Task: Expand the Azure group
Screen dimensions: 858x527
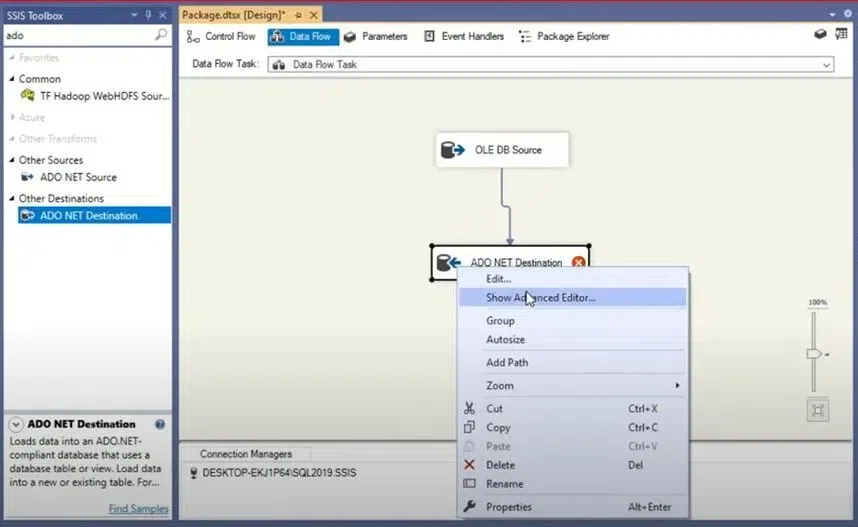Action: (x=12, y=117)
